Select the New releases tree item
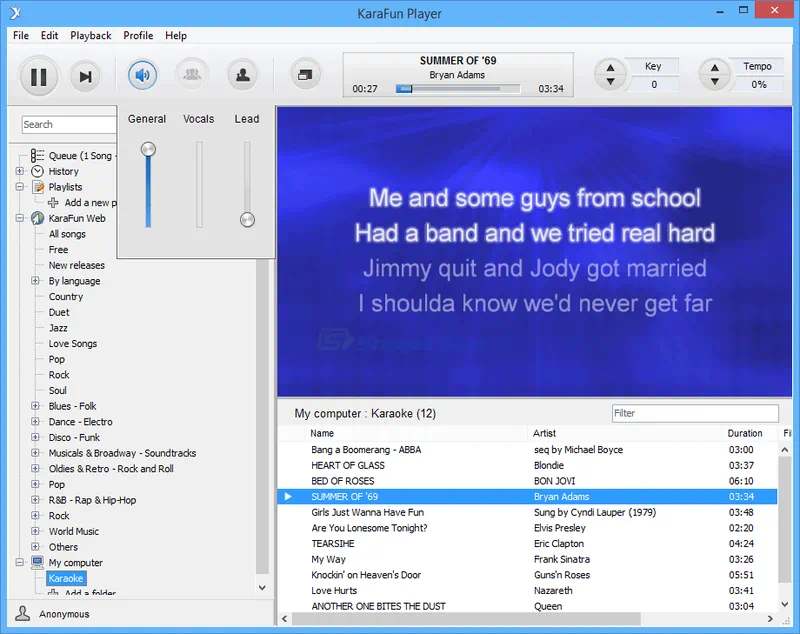Image resolution: width=800 pixels, height=634 pixels. (x=77, y=265)
